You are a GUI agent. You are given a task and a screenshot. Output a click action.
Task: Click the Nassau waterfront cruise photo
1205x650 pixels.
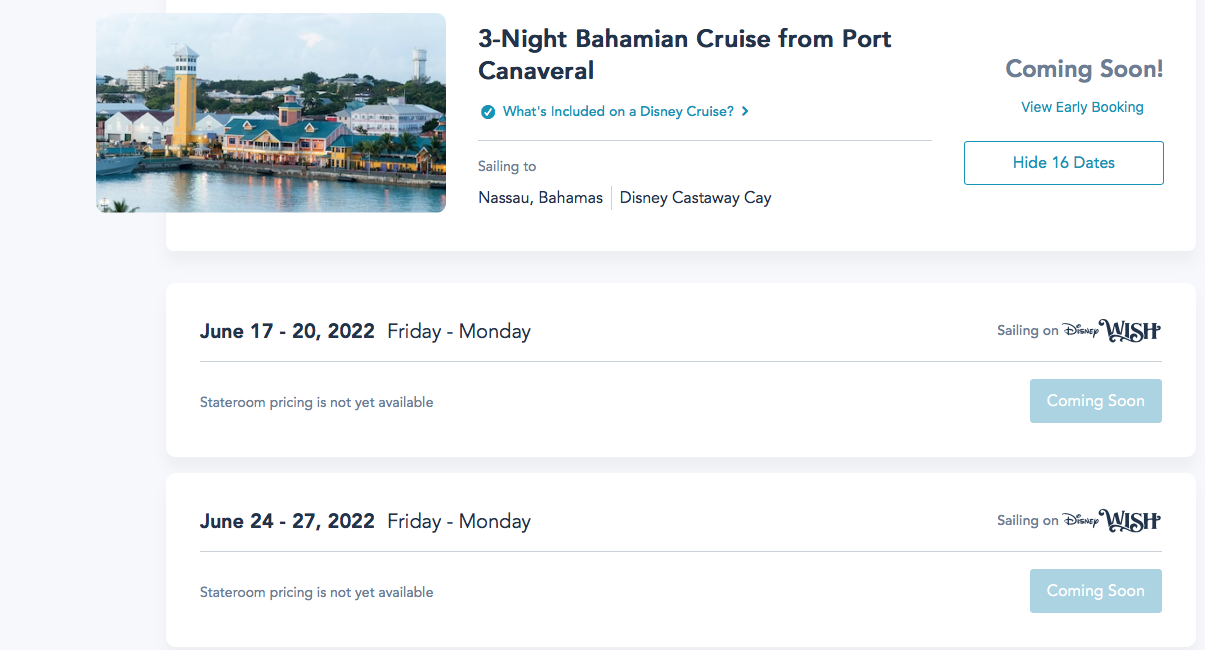pos(270,112)
